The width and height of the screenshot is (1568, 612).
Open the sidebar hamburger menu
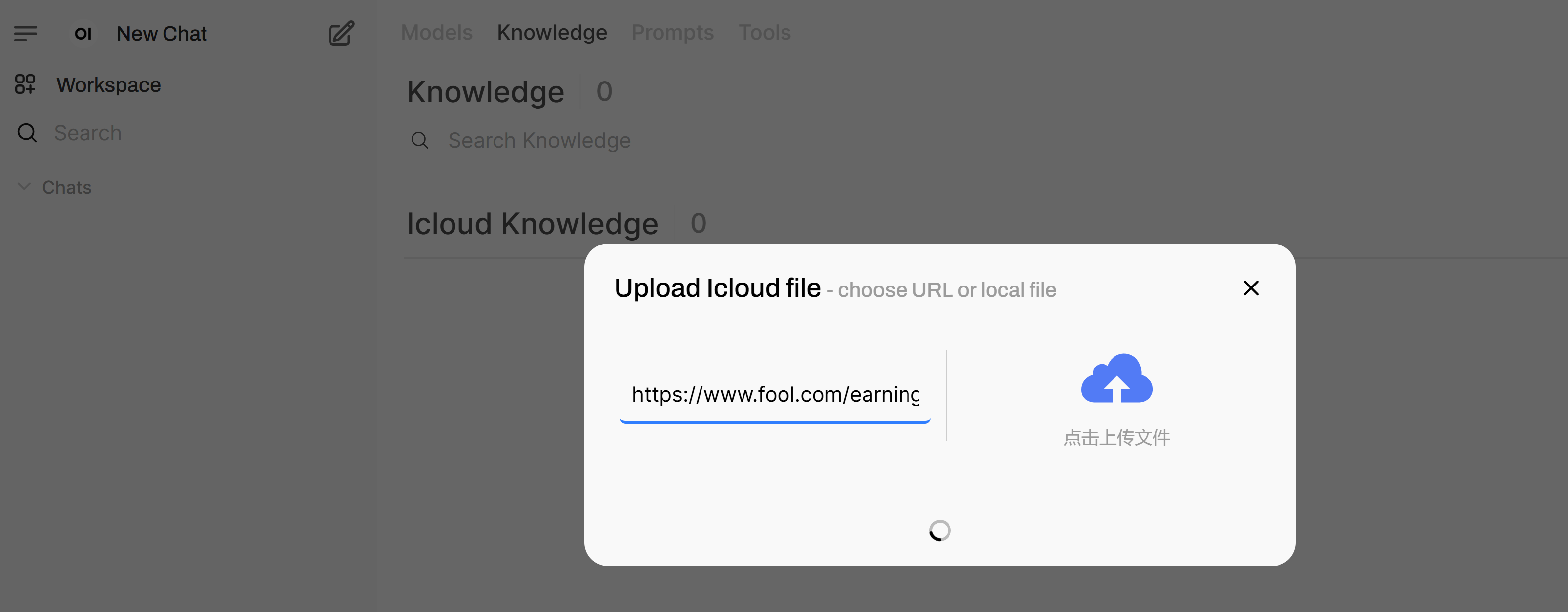coord(26,34)
